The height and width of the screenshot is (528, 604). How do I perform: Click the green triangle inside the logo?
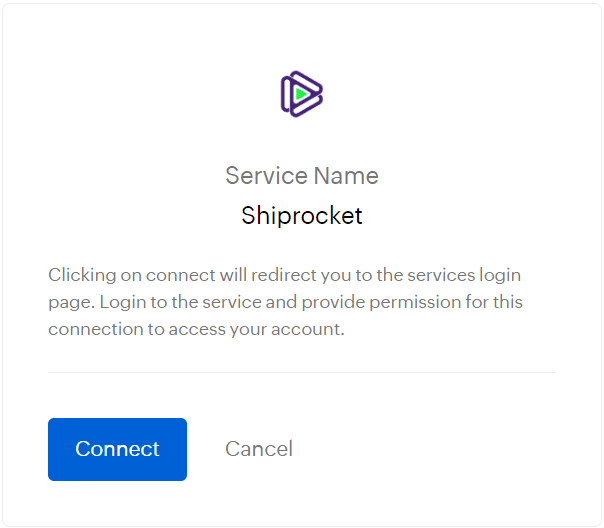pyautogui.click(x=299, y=95)
